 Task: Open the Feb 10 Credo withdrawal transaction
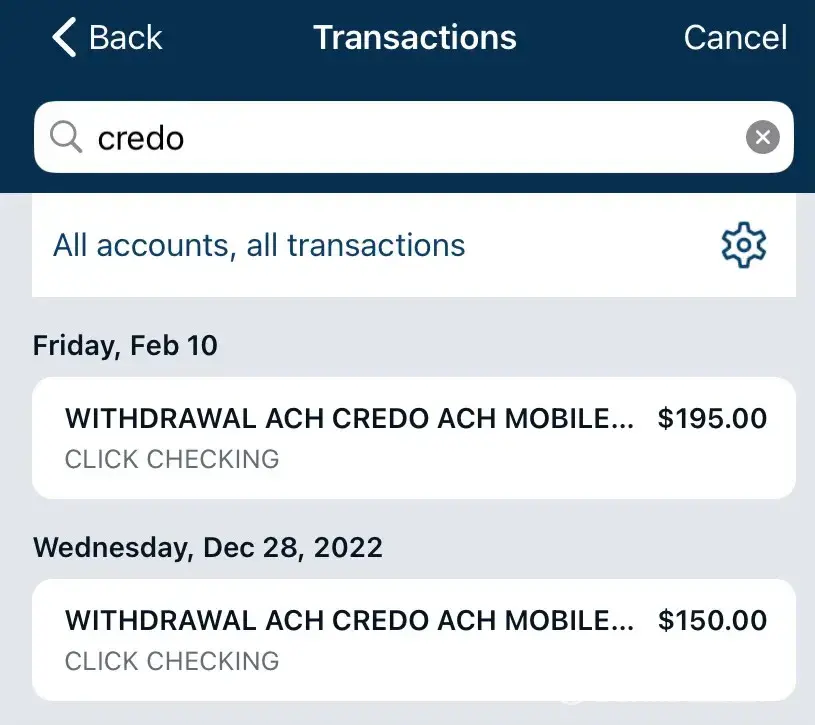(414, 438)
